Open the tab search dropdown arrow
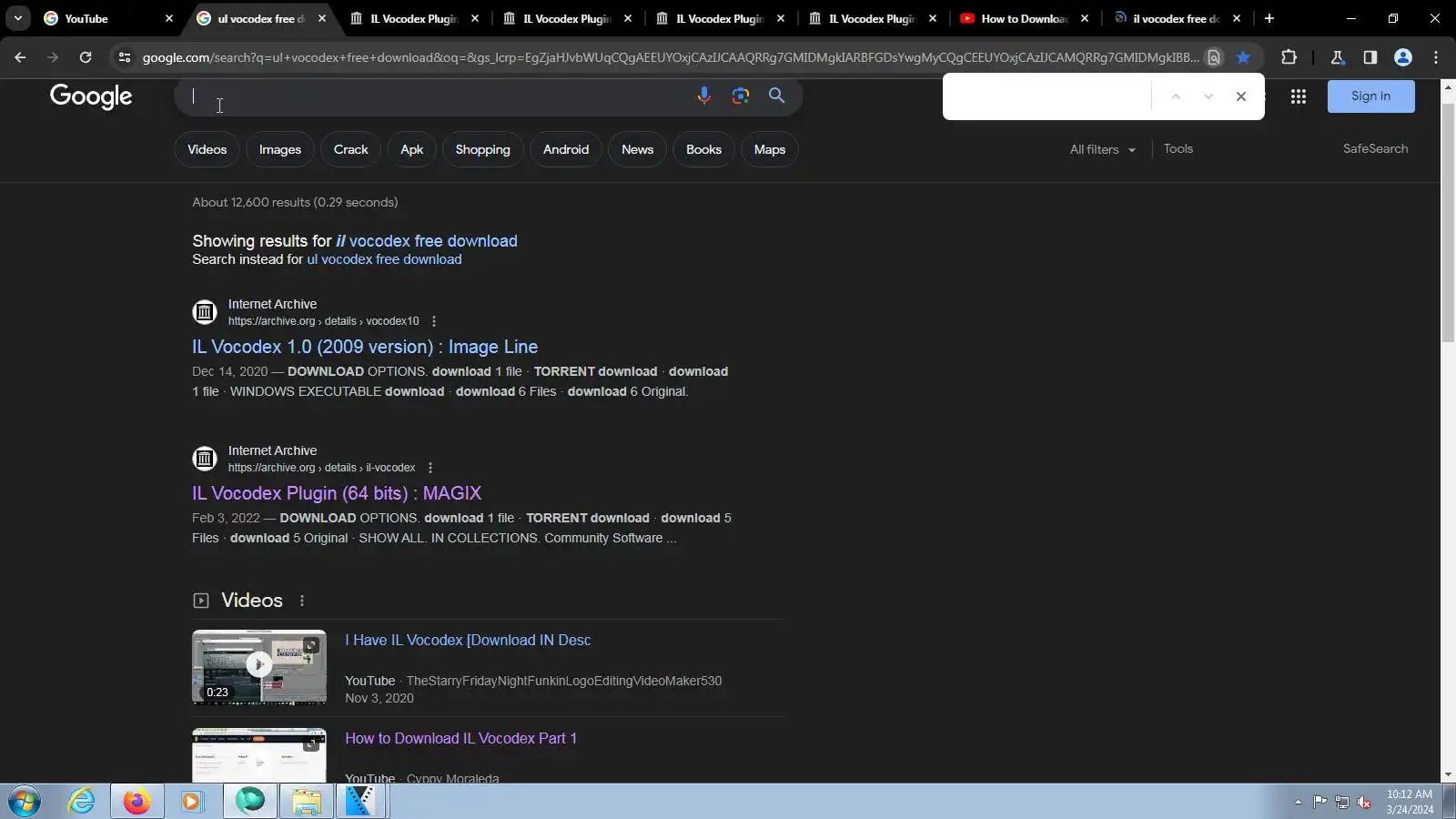Viewport: 1456px width, 819px height. click(x=18, y=18)
